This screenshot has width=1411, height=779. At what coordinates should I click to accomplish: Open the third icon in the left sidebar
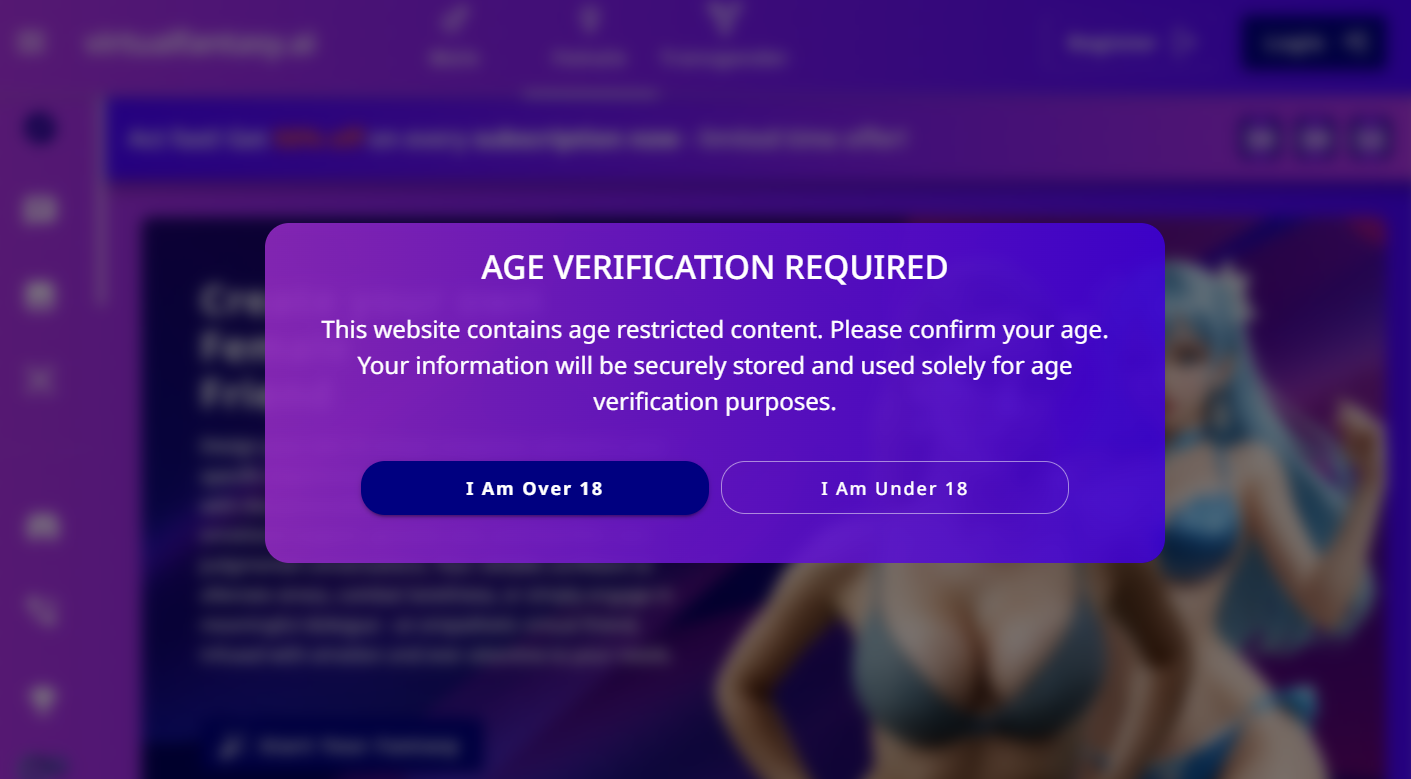pos(41,295)
